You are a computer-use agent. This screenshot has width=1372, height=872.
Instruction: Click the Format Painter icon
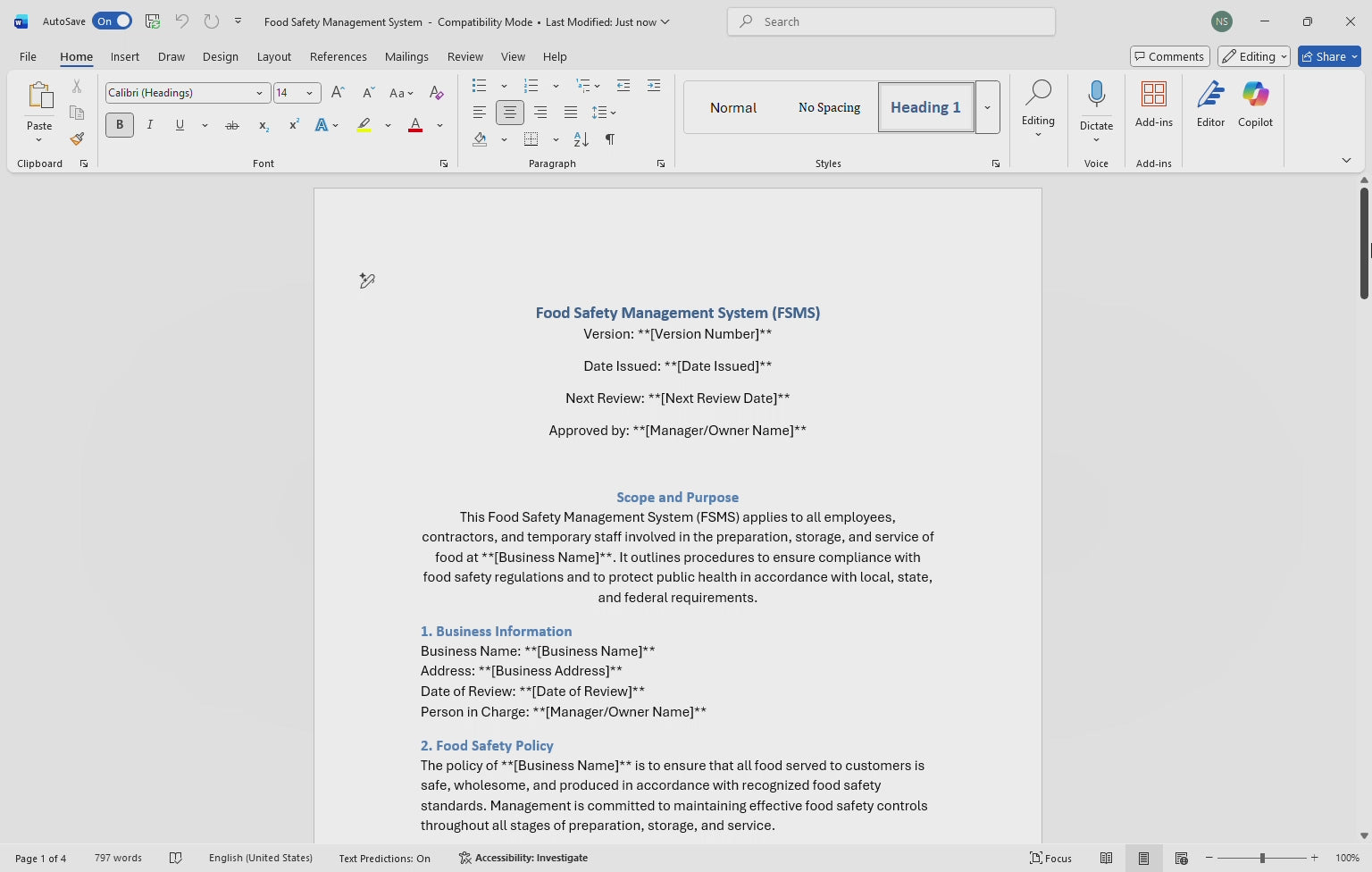point(77,139)
